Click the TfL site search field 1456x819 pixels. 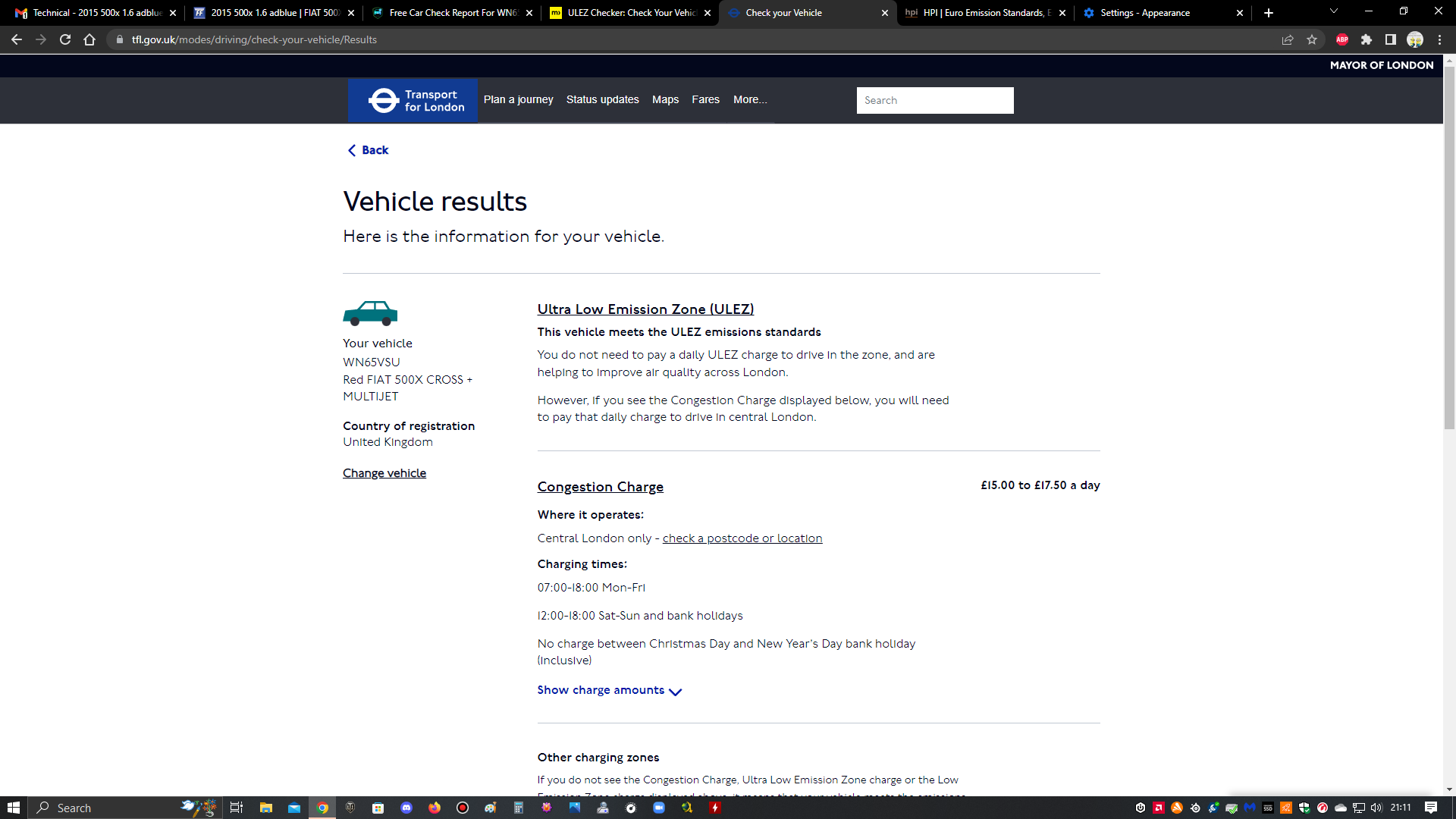point(935,100)
